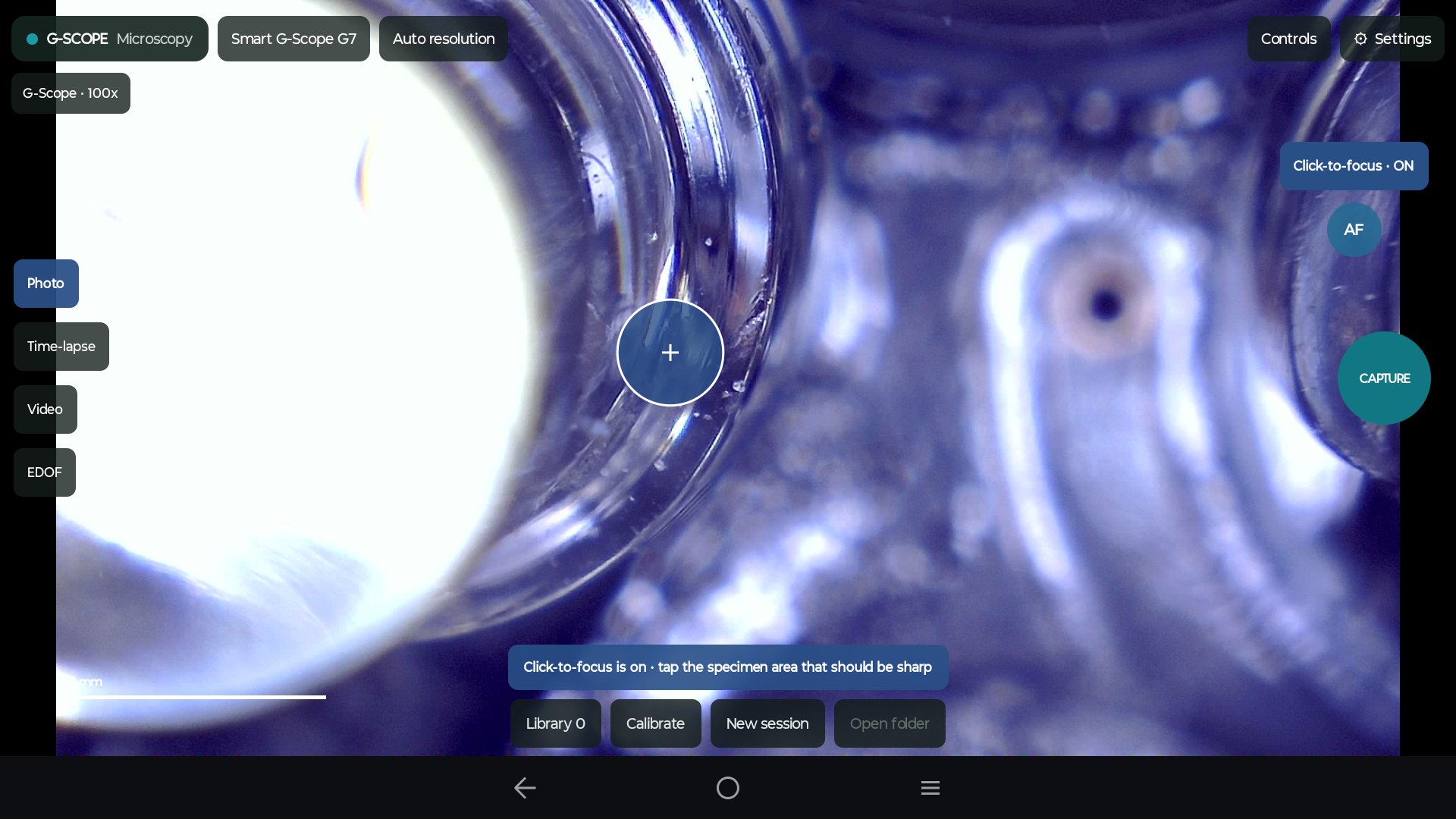Open the recent apps menu icon
This screenshot has height=819, width=1456.
point(930,788)
